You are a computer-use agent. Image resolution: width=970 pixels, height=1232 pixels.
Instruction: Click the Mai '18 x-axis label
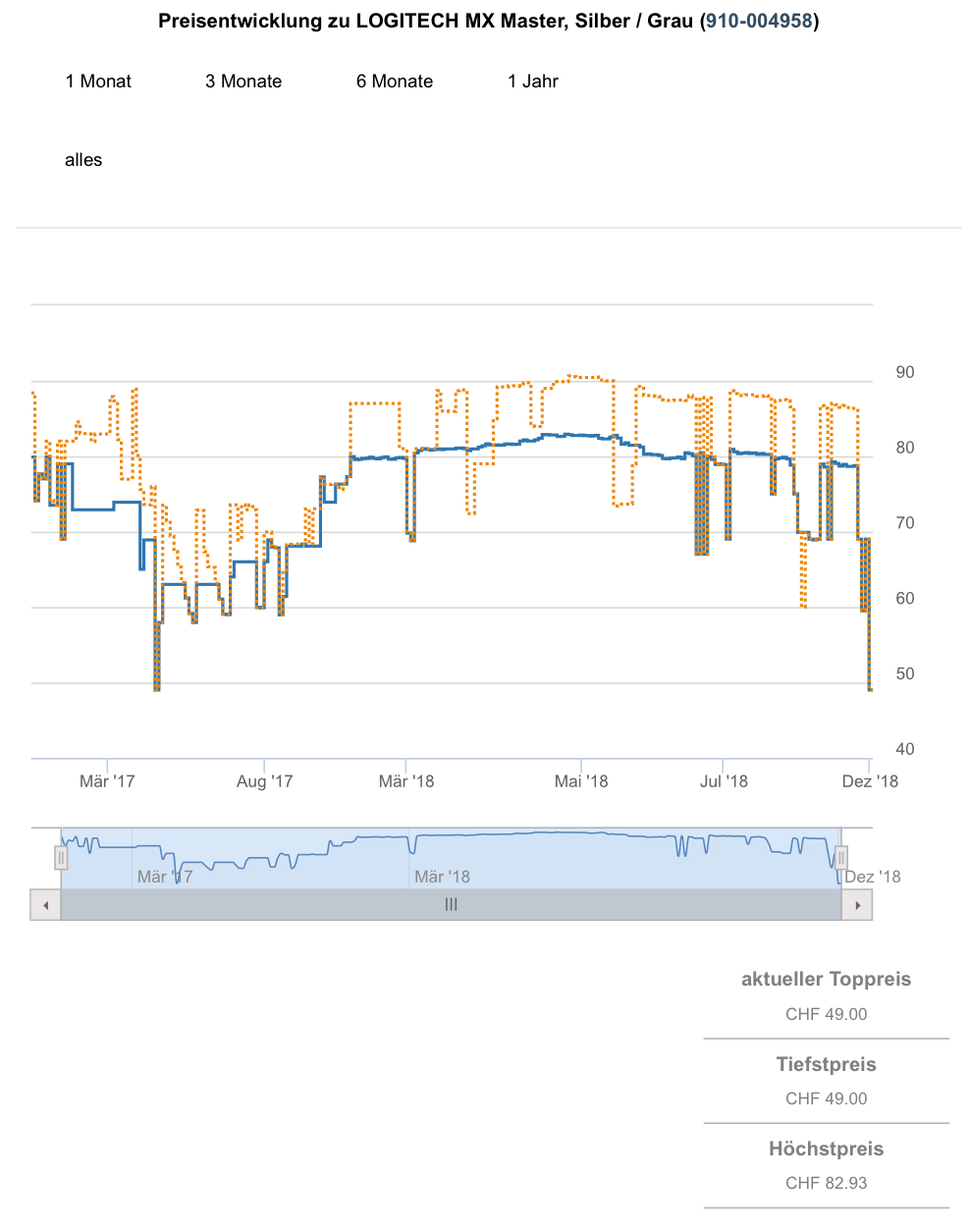coord(581,781)
